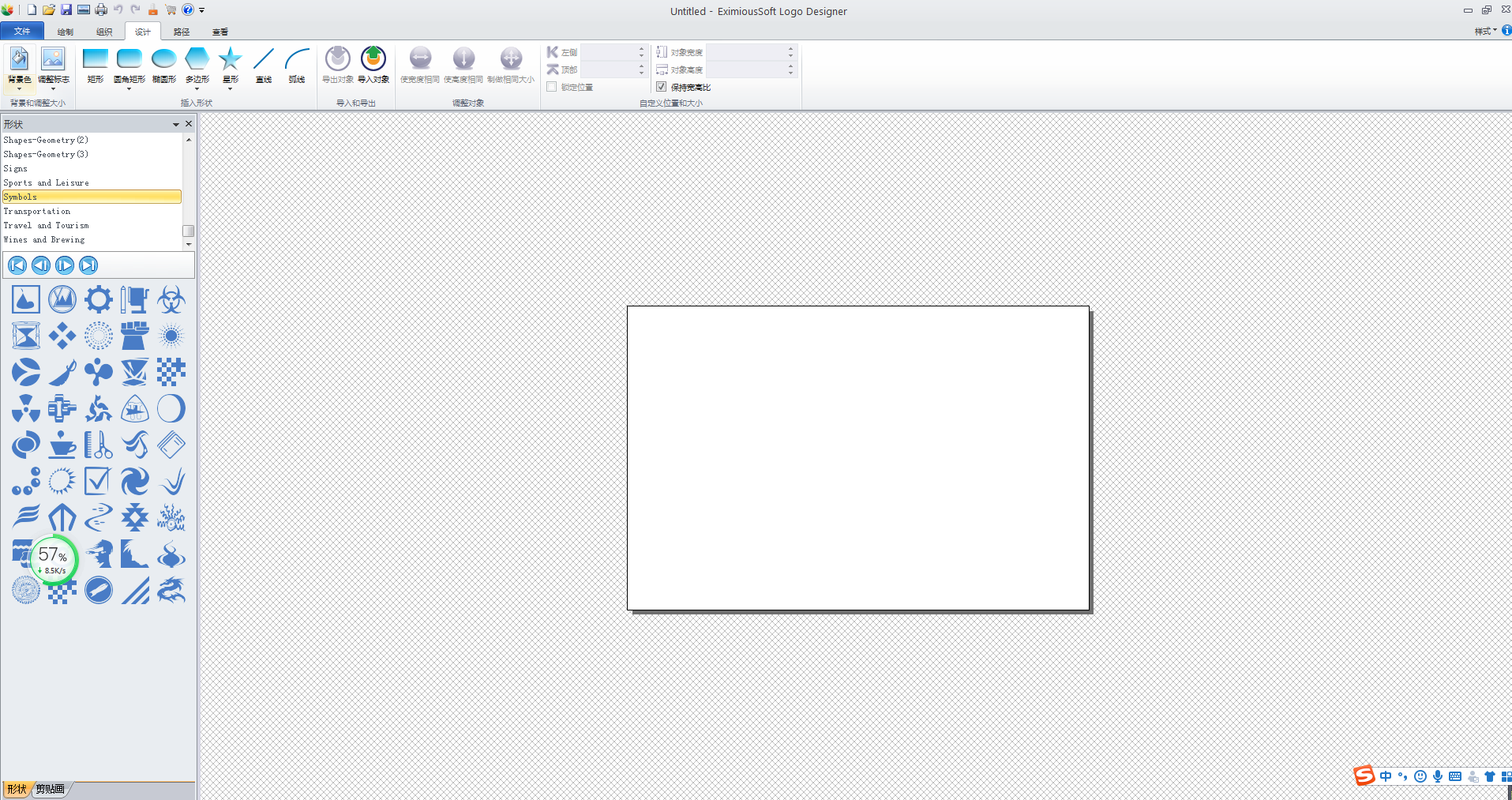The height and width of the screenshot is (800, 1512).
Task: Switch to the Clipart (剪贴画) bottom tab
Action: [51, 789]
